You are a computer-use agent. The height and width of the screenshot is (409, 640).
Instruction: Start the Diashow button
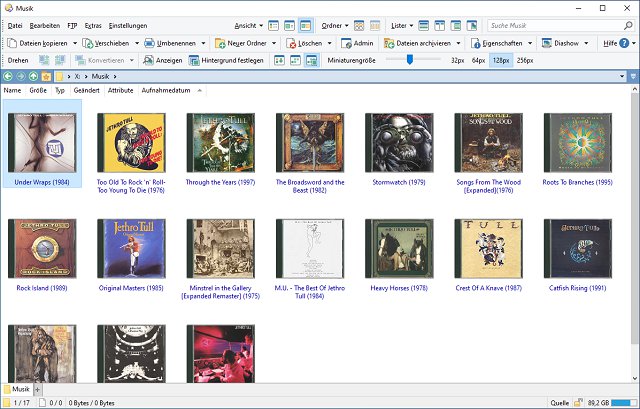click(x=560, y=43)
